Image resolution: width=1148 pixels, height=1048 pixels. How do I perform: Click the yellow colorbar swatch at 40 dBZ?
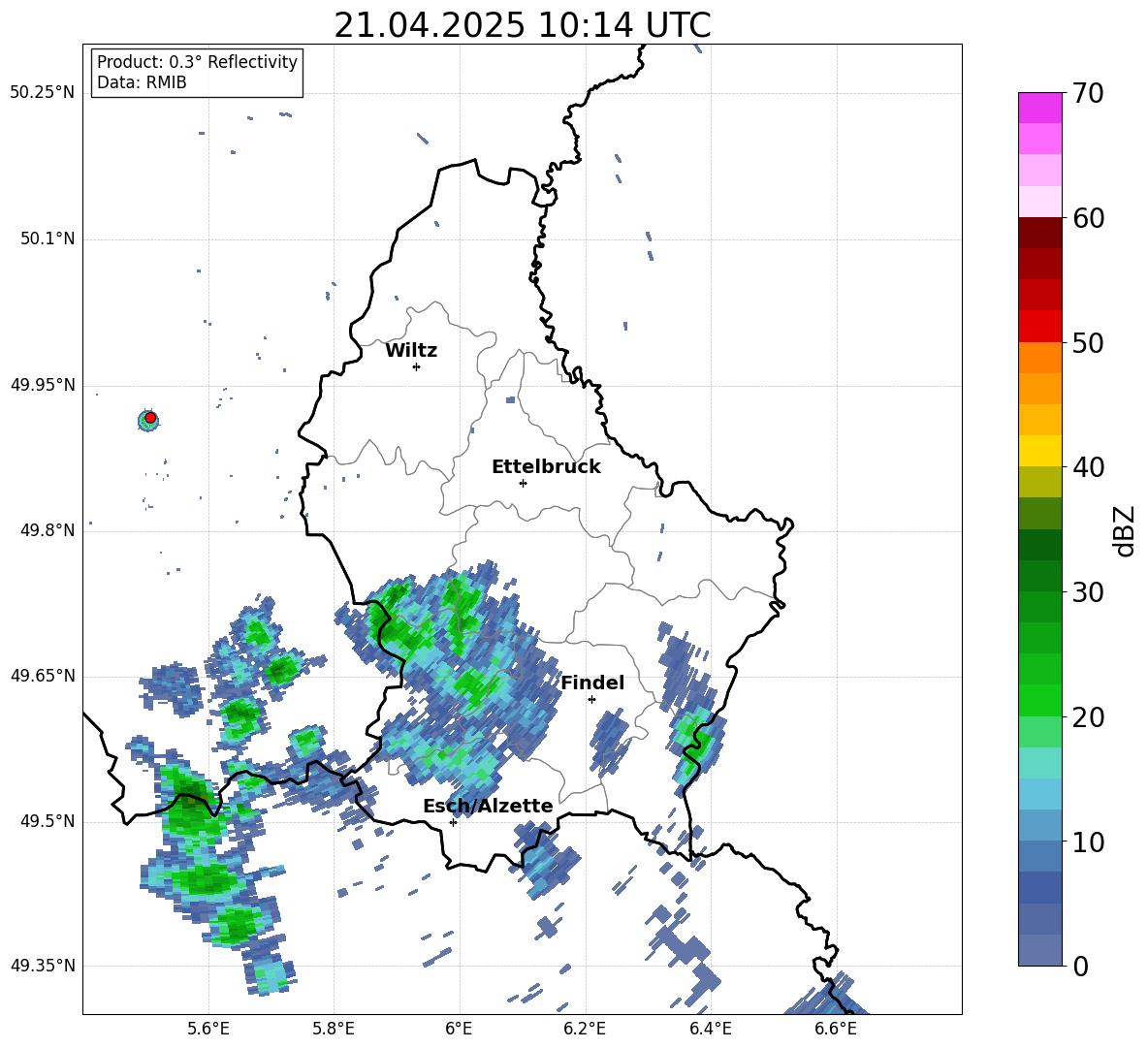(x=1039, y=451)
